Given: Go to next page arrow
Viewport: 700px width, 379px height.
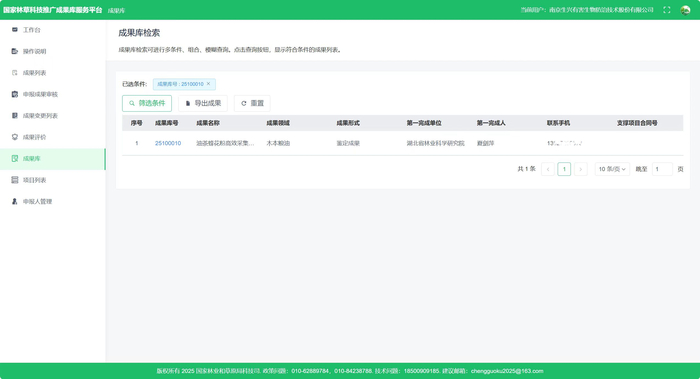Looking at the screenshot, I should click(580, 169).
